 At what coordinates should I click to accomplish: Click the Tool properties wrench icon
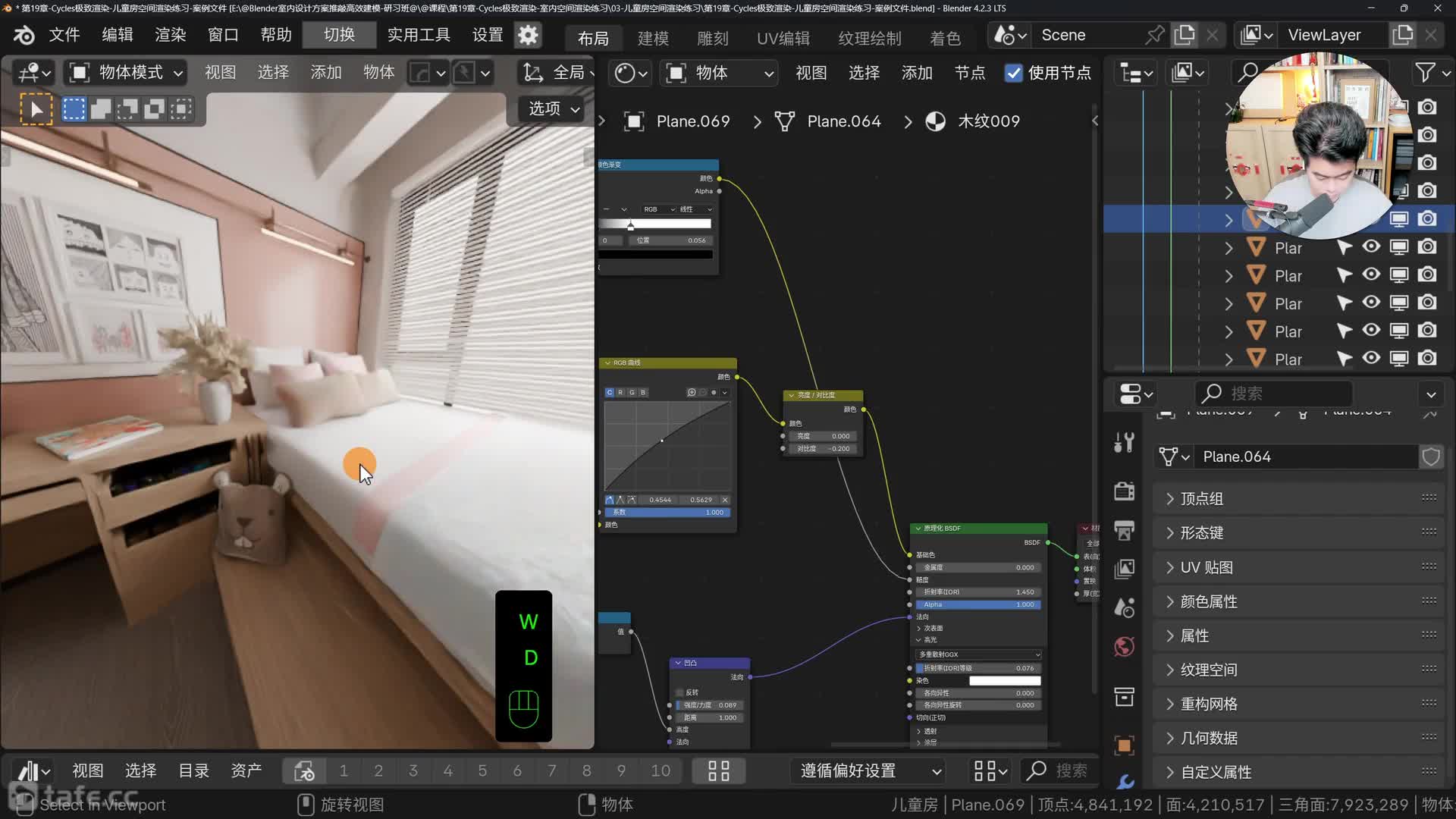point(1124,442)
